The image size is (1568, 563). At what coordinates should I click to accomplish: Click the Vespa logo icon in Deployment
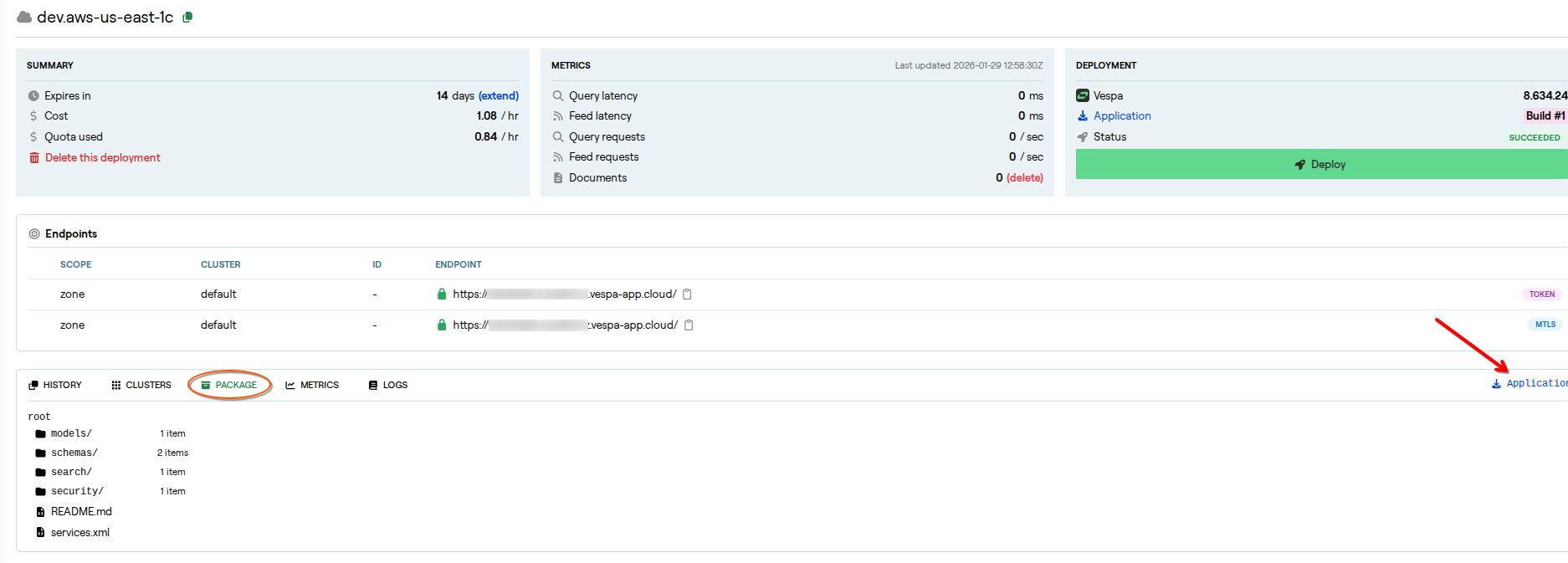click(x=1082, y=96)
